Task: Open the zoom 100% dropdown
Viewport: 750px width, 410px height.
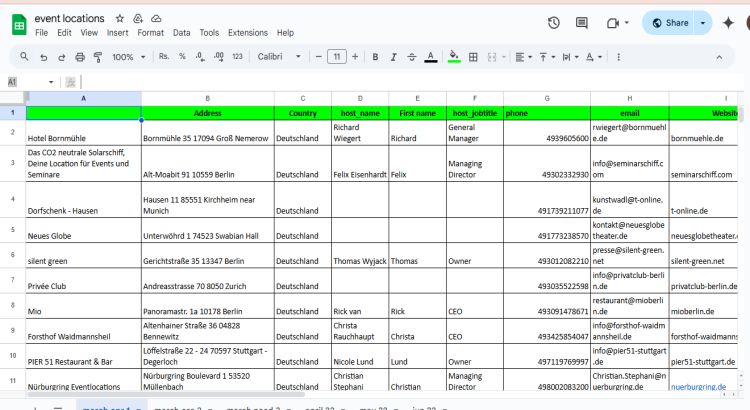Action: [x=128, y=57]
